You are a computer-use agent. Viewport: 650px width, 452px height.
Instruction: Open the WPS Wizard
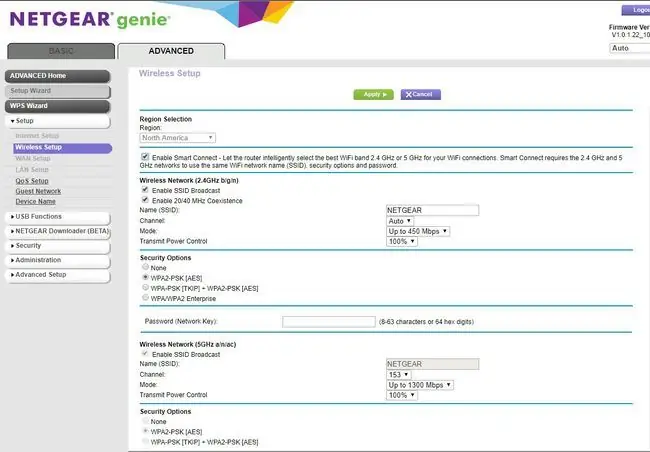pyautogui.click(x=58, y=106)
